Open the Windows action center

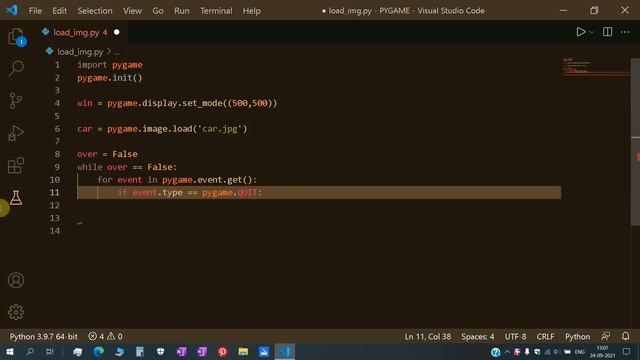tap(627, 351)
